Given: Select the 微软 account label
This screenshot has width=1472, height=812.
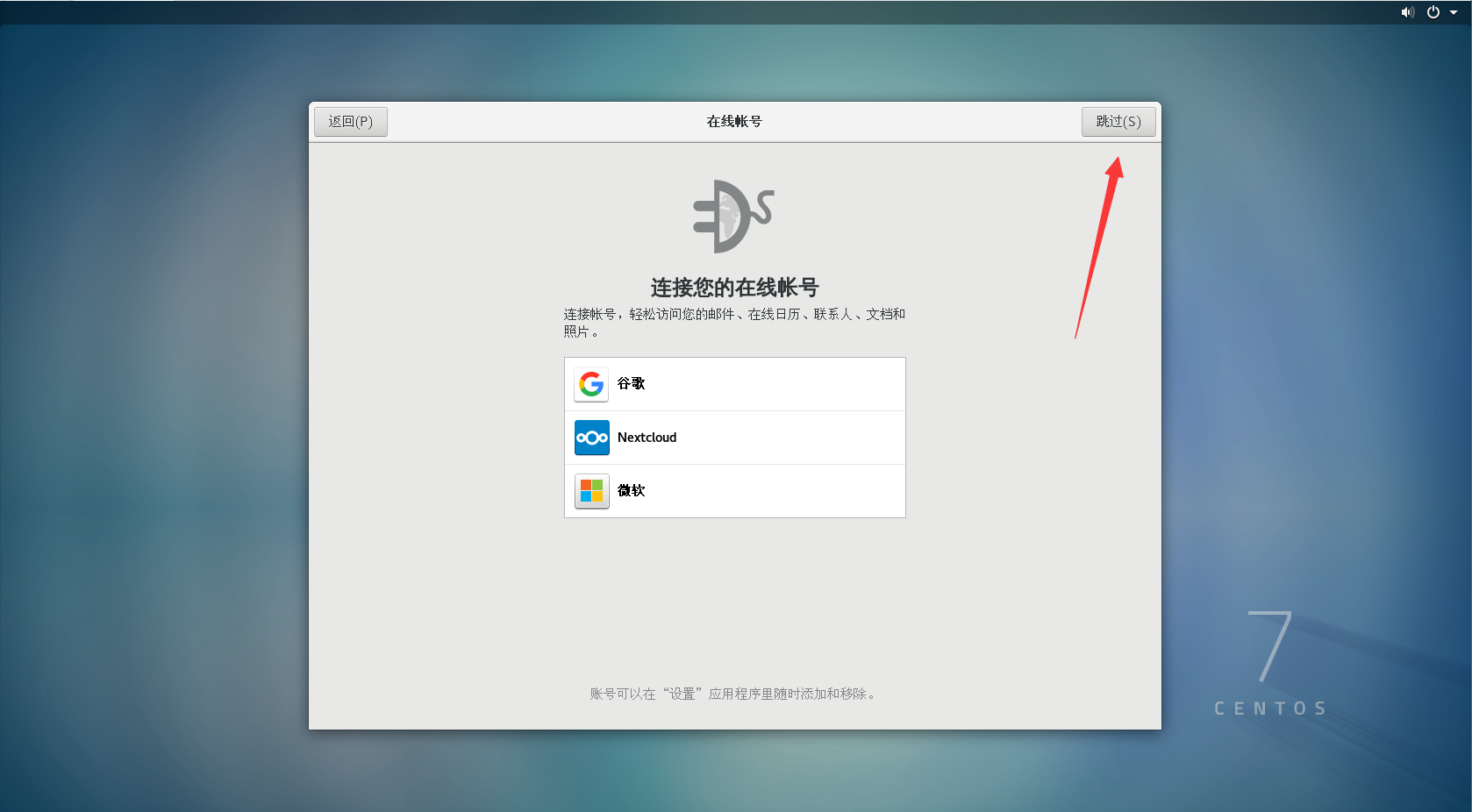Looking at the screenshot, I should [x=631, y=490].
